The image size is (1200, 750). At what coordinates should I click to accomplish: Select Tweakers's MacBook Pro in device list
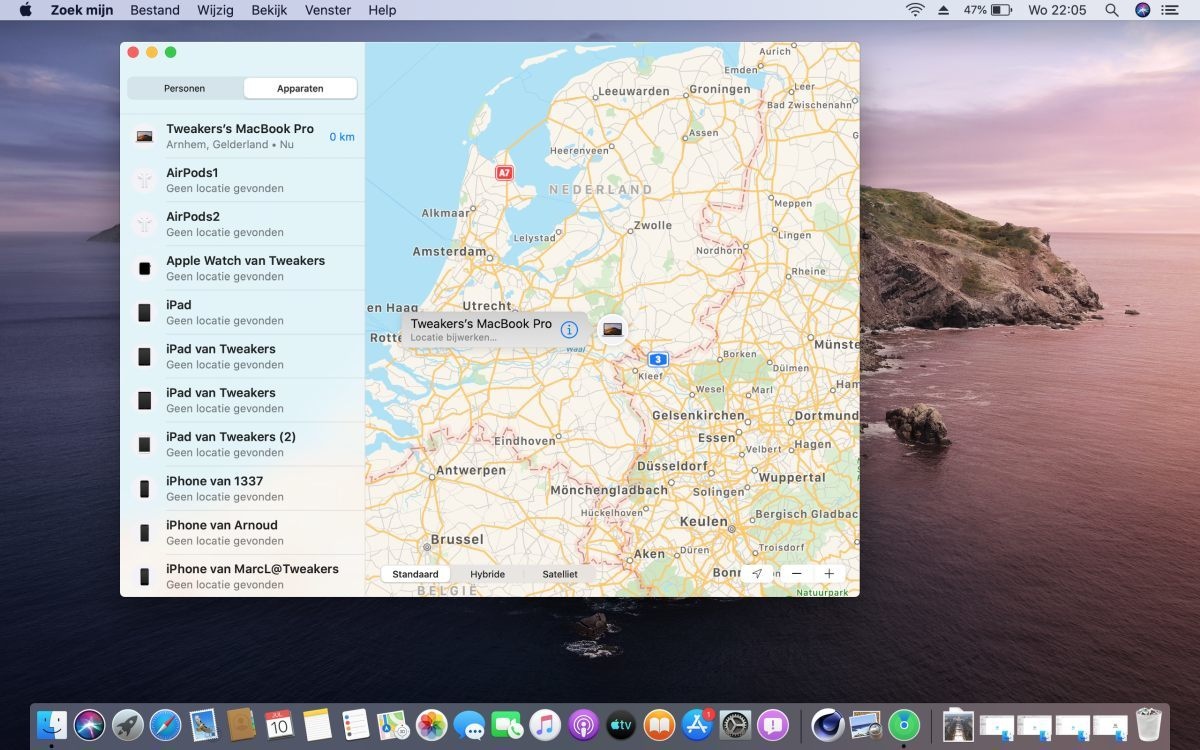pos(243,136)
